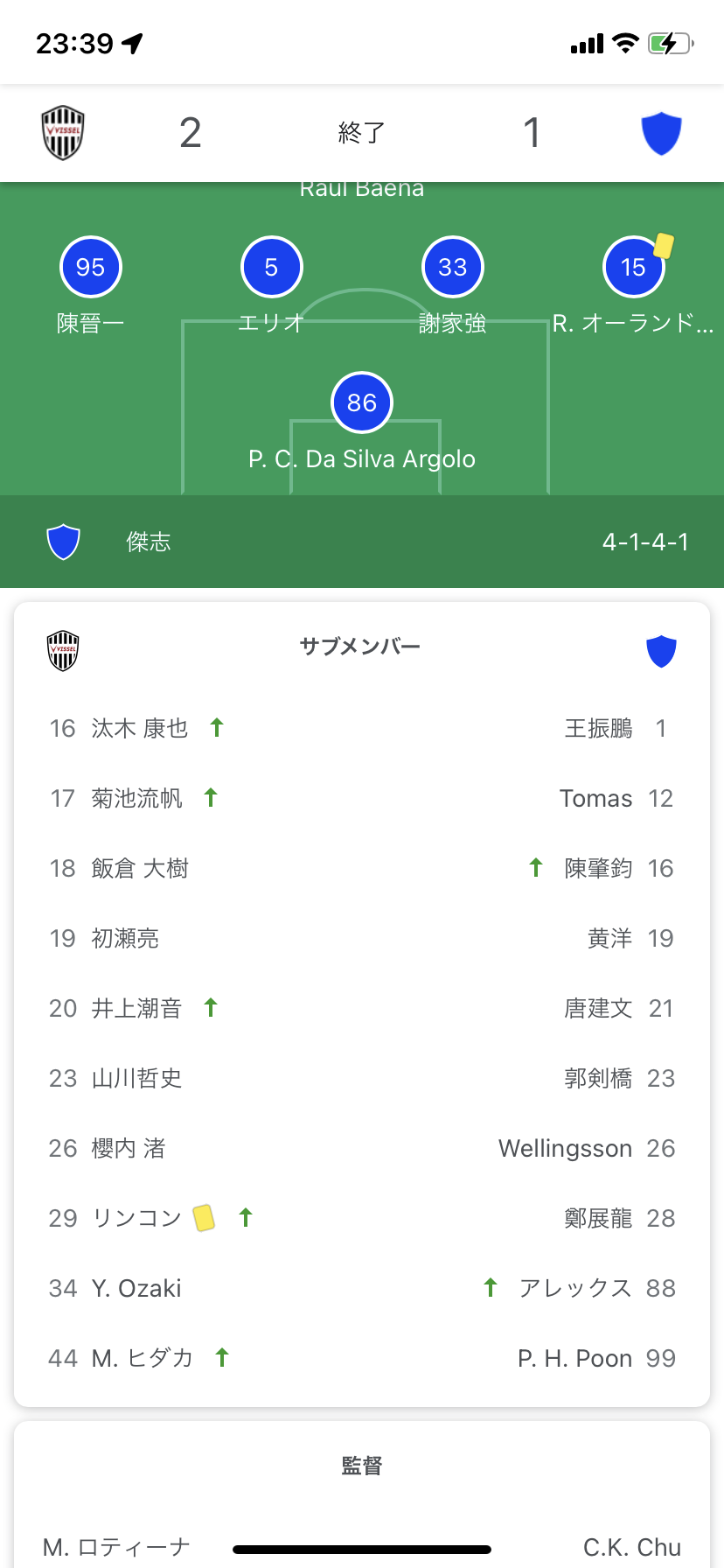Tap blue shield icon beside 傑志 team name

[x=63, y=542]
